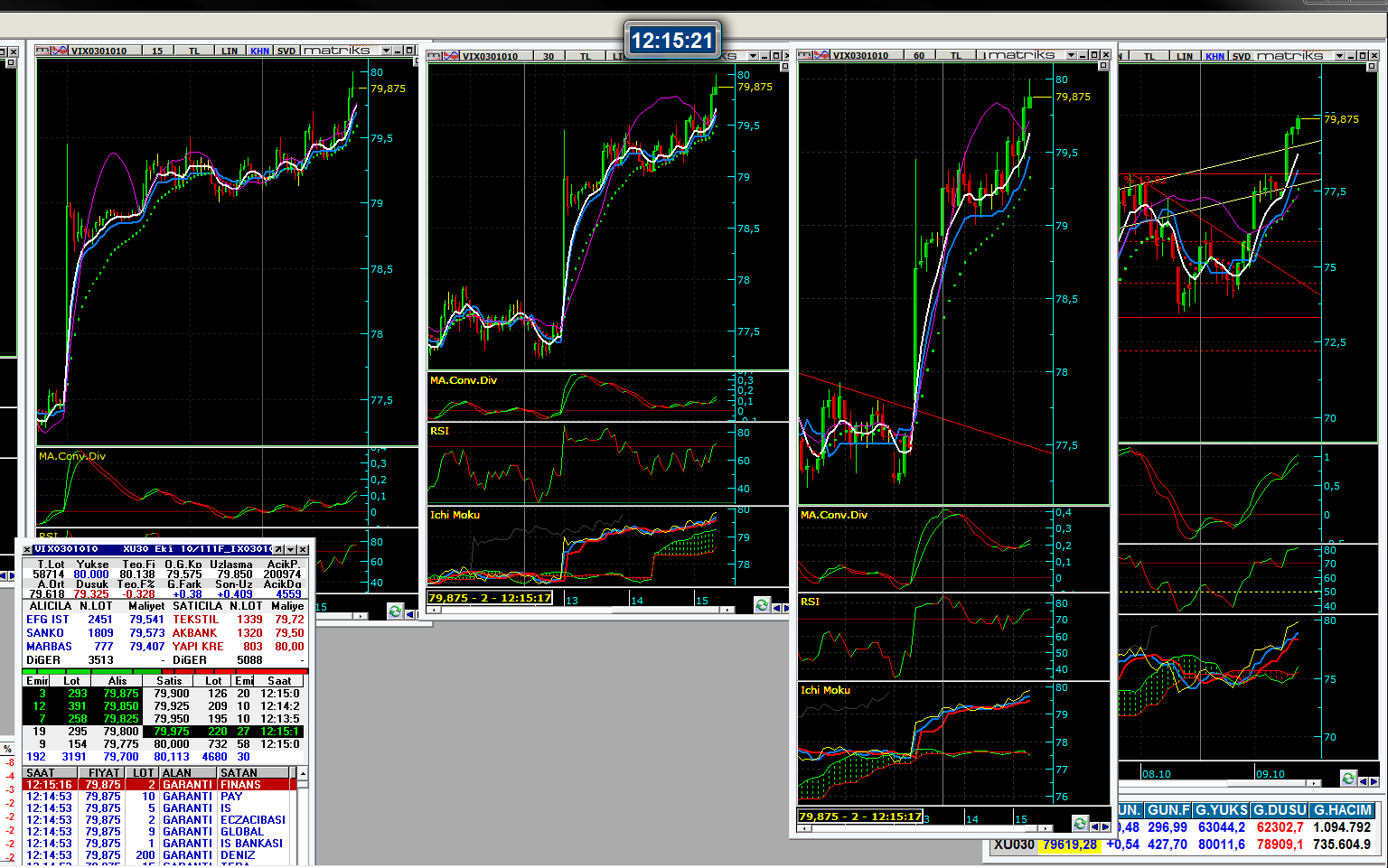Click the wave indicator icon in the 15-minute chart
Viewport: 1388px width, 868px height.
click(x=60, y=51)
